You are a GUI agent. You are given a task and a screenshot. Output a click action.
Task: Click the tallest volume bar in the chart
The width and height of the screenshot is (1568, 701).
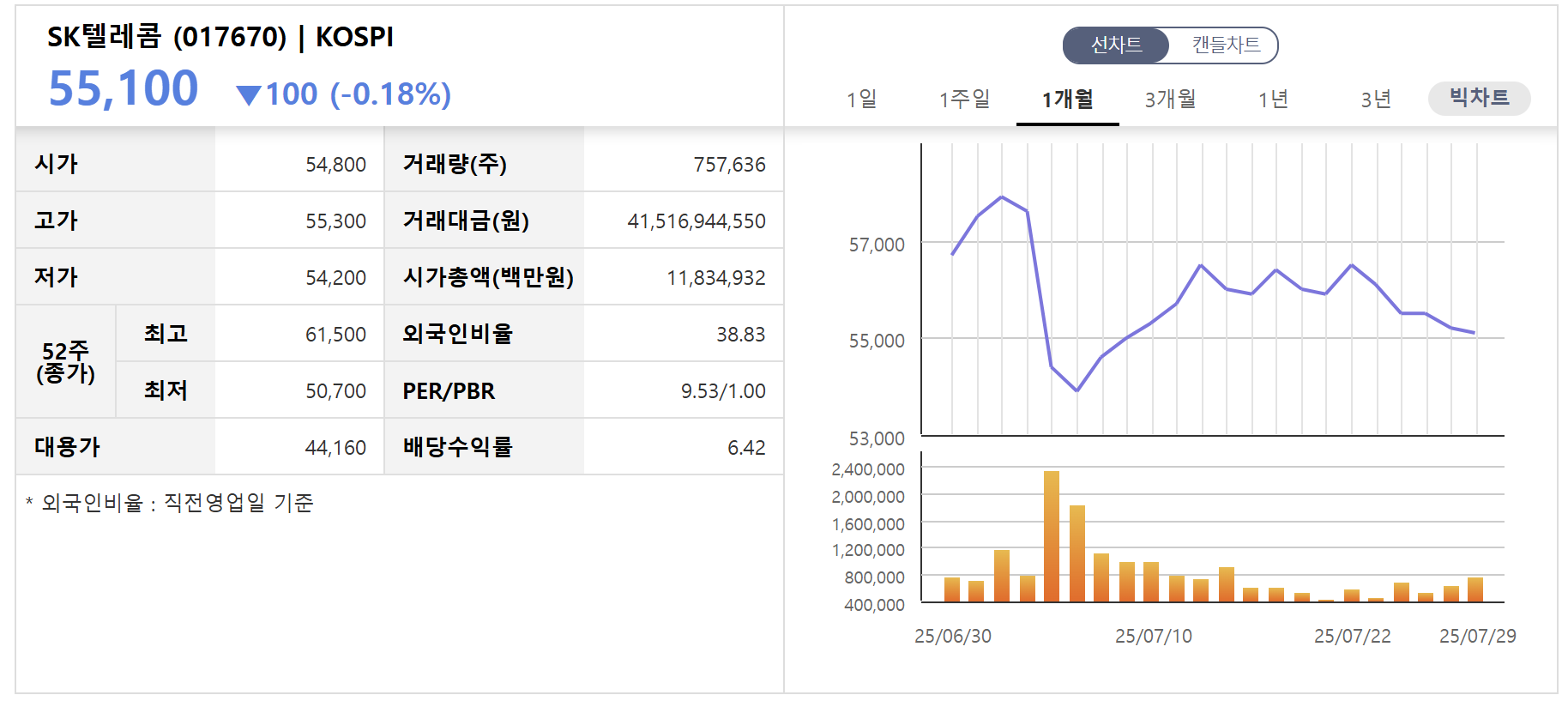pyautogui.click(x=1052, y=536)
